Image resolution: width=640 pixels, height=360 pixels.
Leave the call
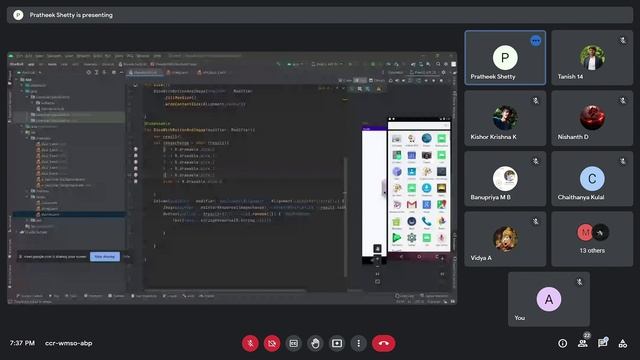pyautogui.click(x=383, y=343)
